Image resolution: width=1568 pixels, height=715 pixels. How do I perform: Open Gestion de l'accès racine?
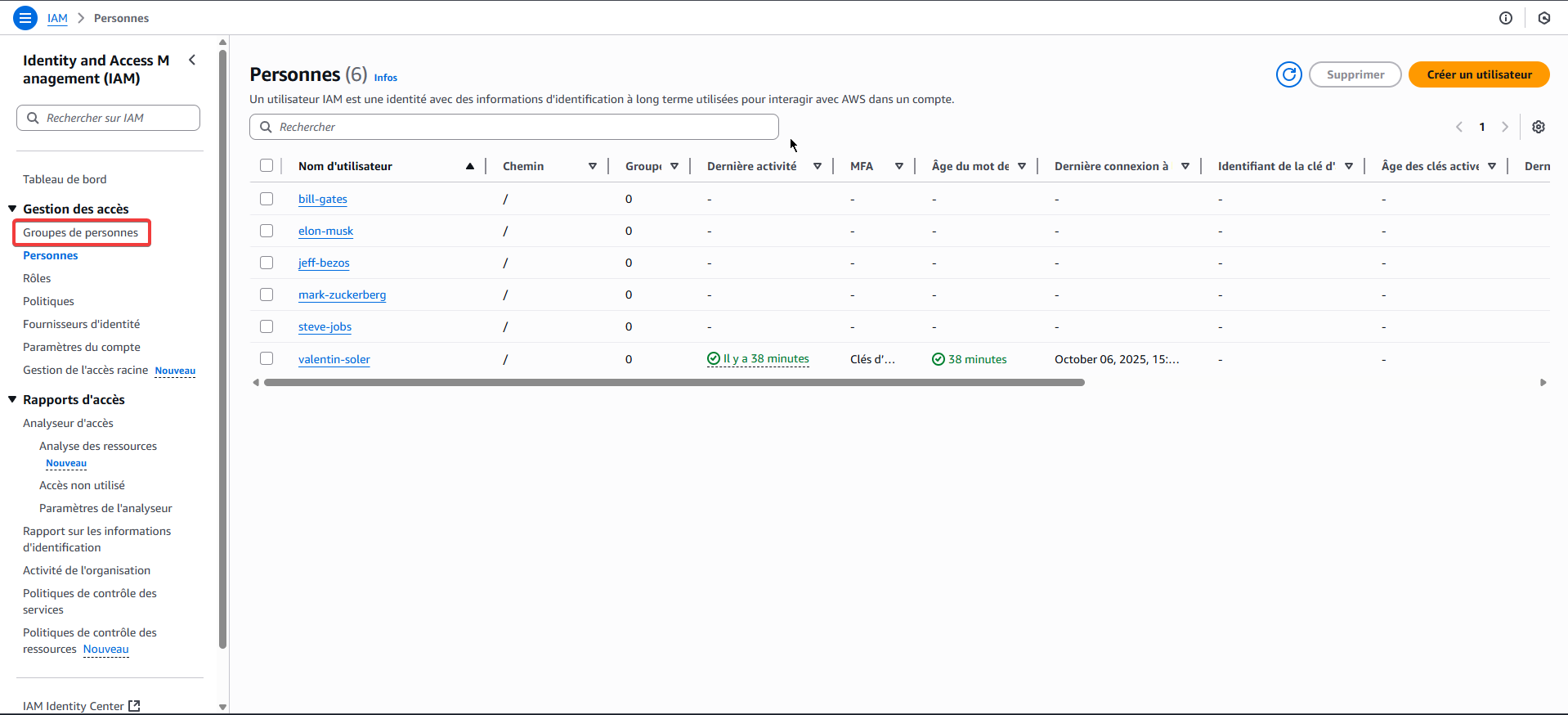point(86,370)
